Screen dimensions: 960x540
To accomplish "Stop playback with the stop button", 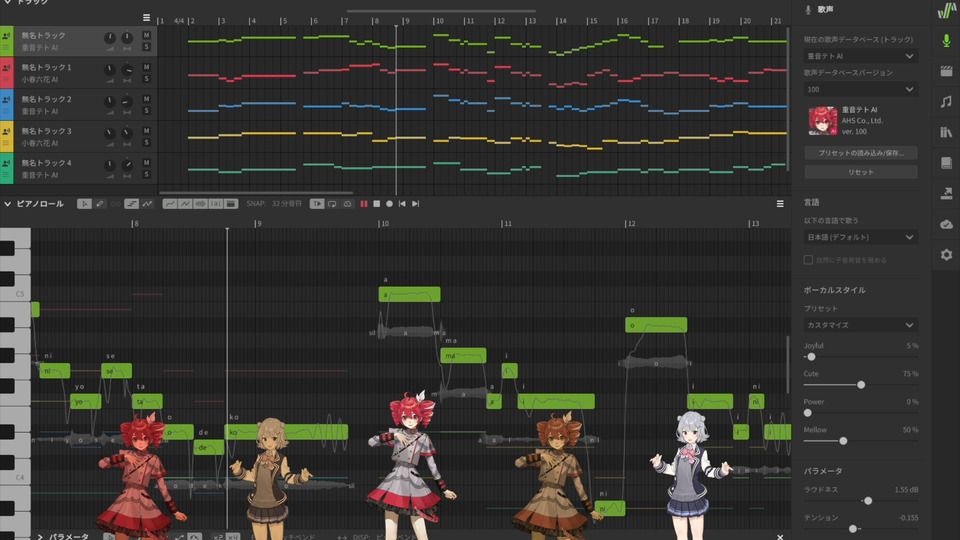I will point(377,204).
